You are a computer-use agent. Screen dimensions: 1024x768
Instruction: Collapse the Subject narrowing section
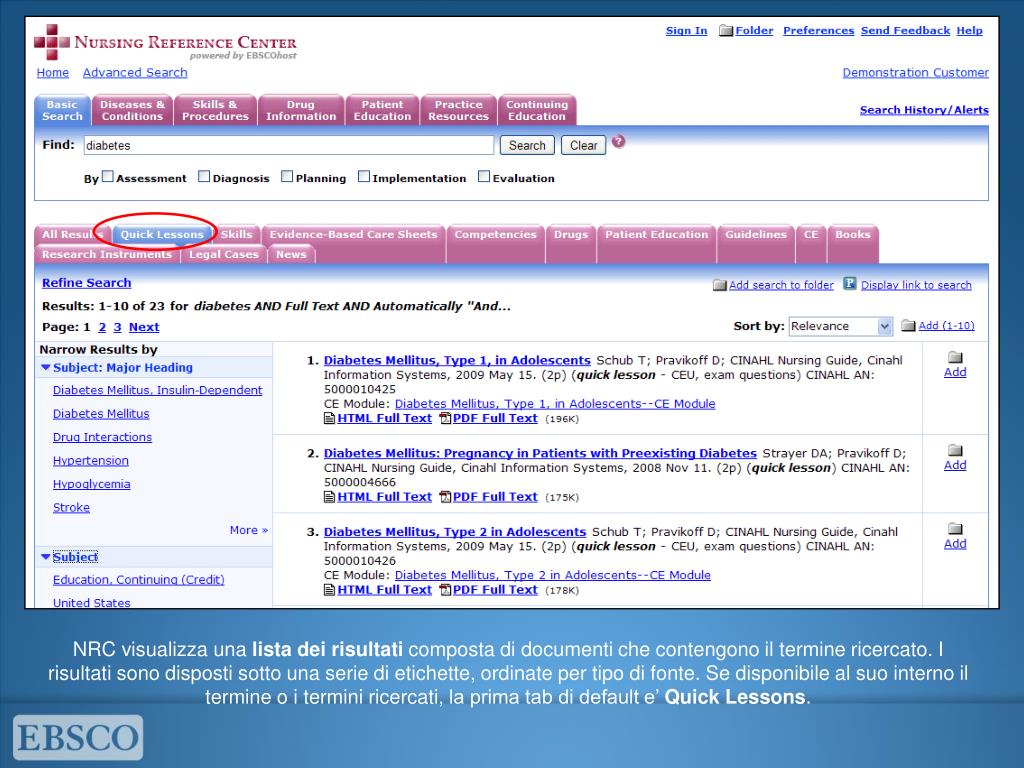(46, 557)
